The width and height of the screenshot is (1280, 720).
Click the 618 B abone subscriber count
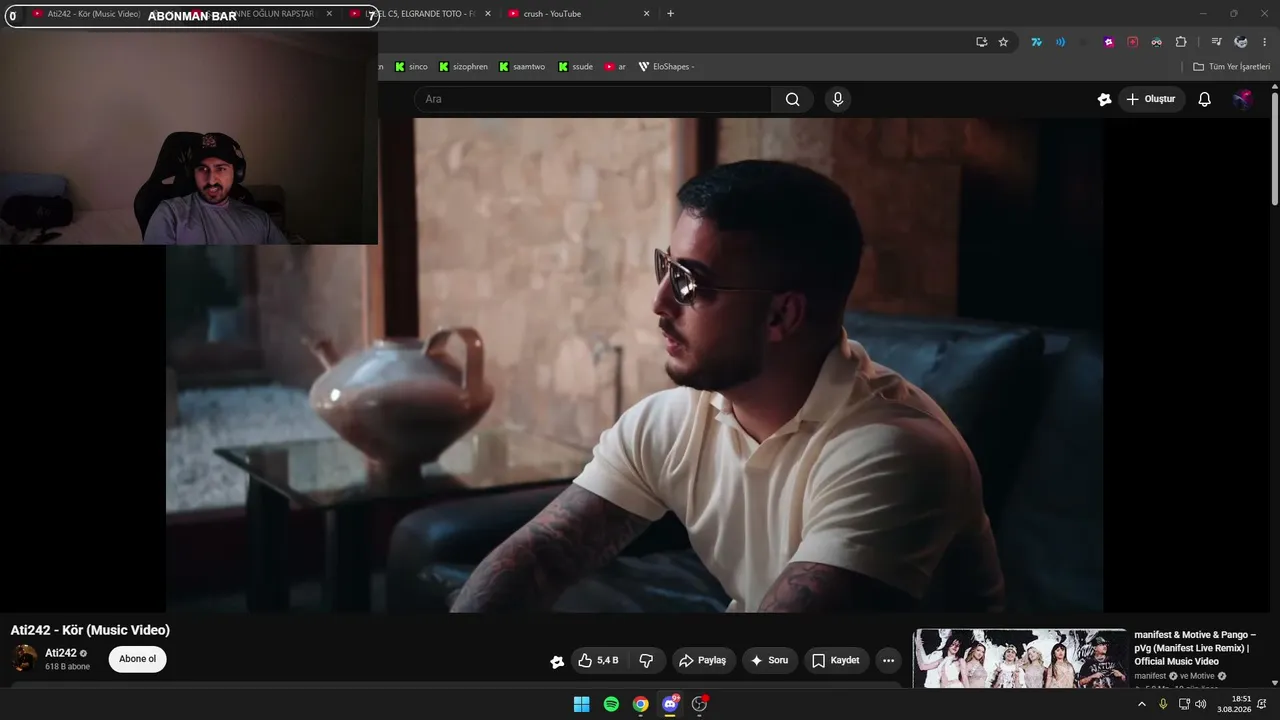click(x=67, y=667)
